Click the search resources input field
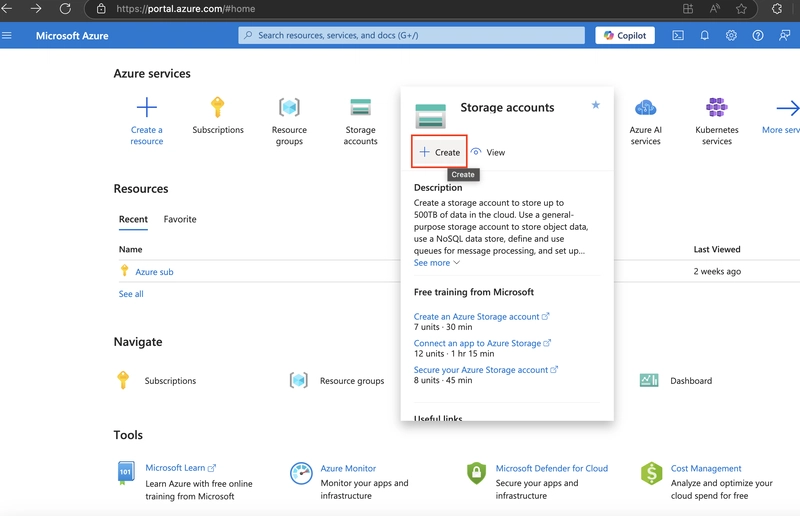Viewport: 800px width, 516px height. click(411, 35)
